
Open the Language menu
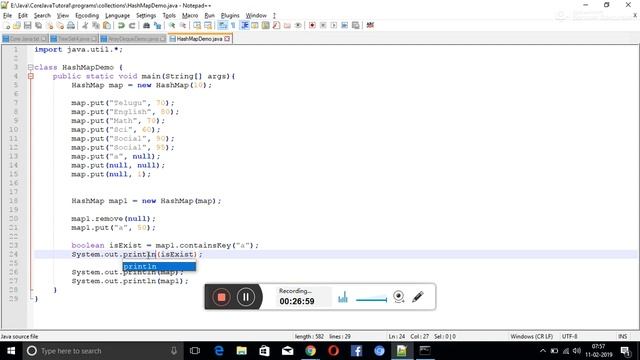click(x=117, y=16)
